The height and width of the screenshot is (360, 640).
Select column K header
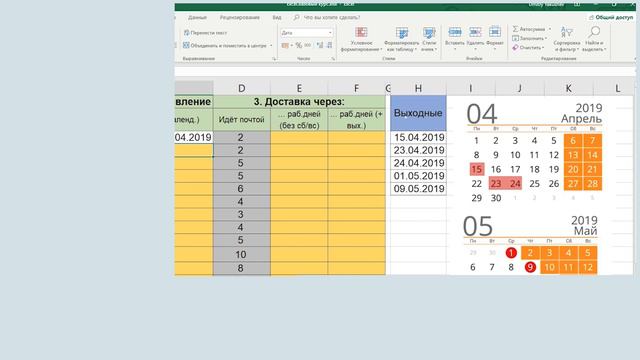(569, 88)
